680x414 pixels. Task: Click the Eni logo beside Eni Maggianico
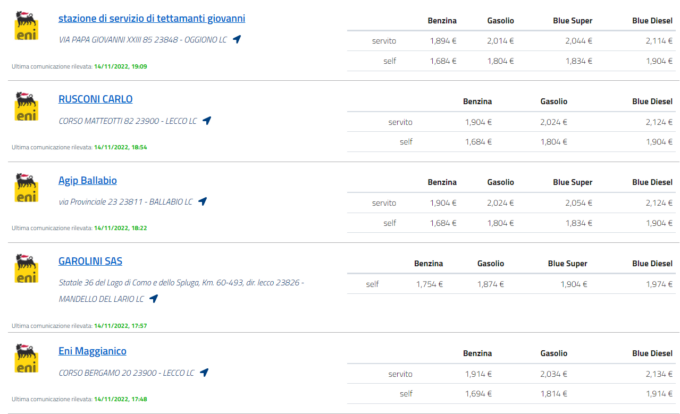click(26, 358)
